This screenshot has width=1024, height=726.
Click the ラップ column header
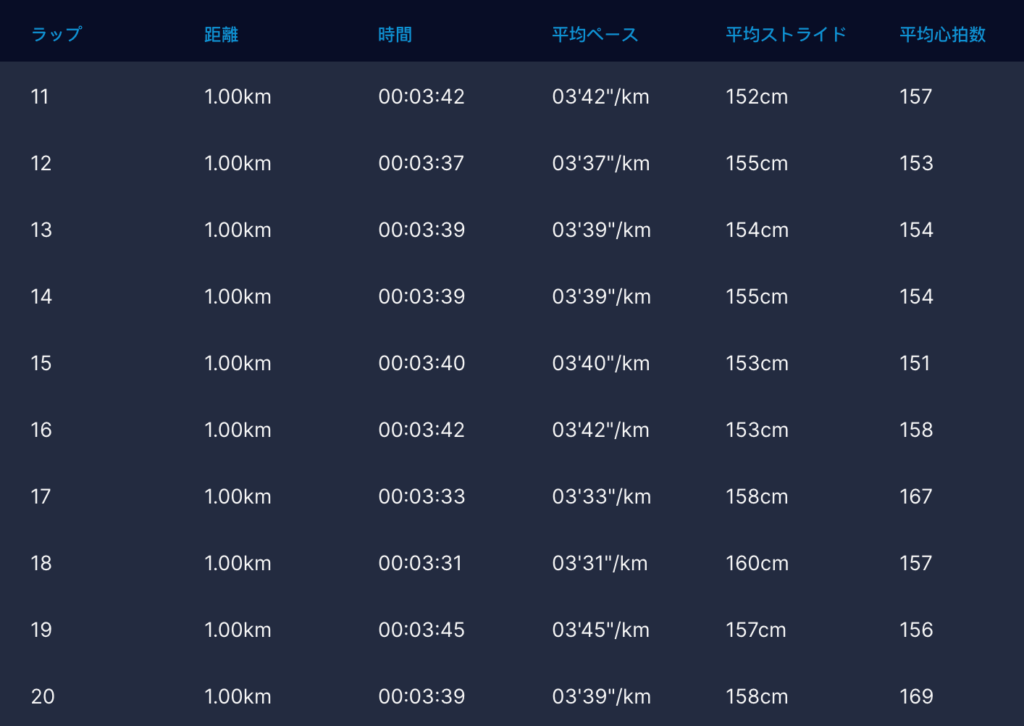pyautogui.click(x=56, y=35)
